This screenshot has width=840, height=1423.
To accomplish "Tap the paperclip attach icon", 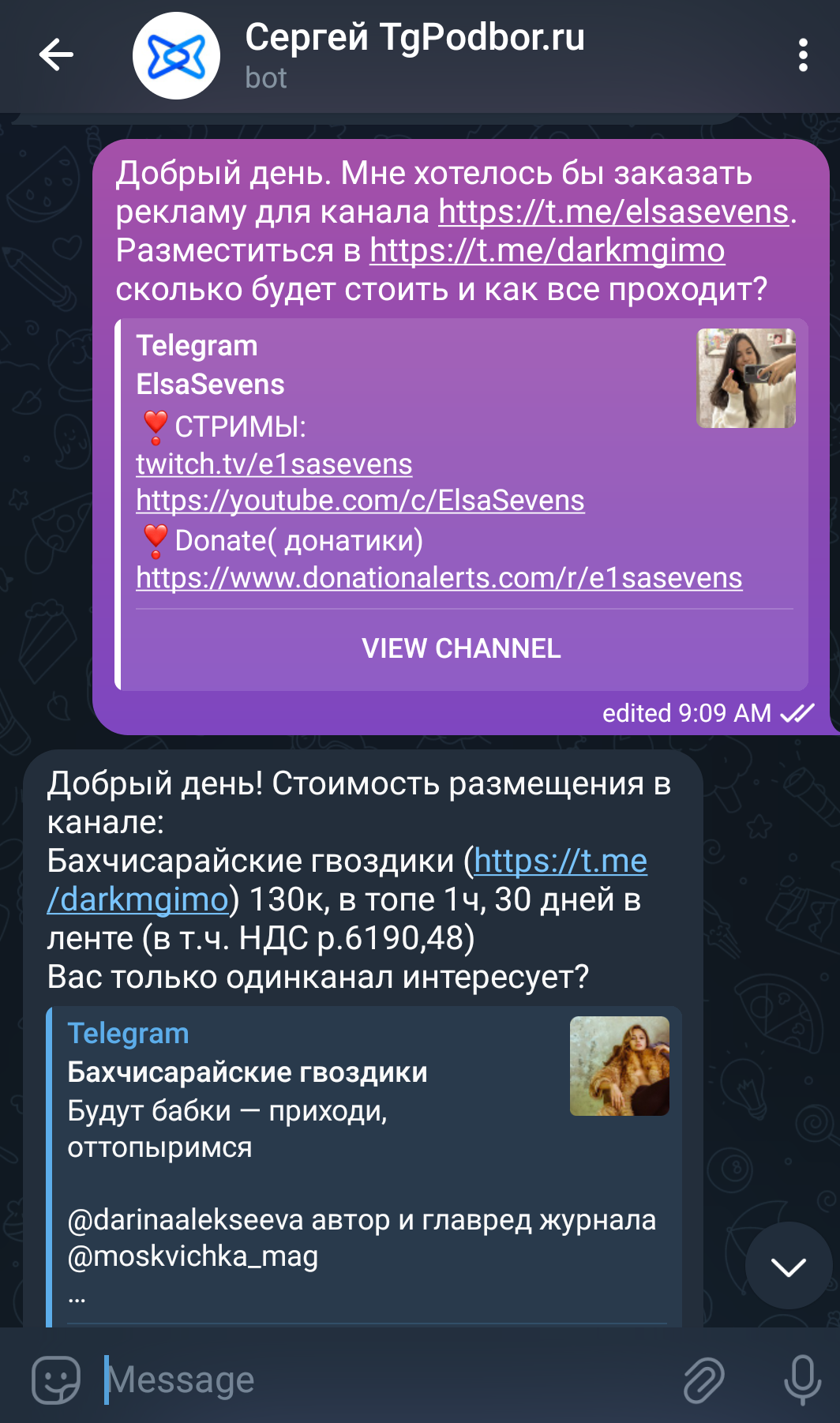I will 703,1380.
